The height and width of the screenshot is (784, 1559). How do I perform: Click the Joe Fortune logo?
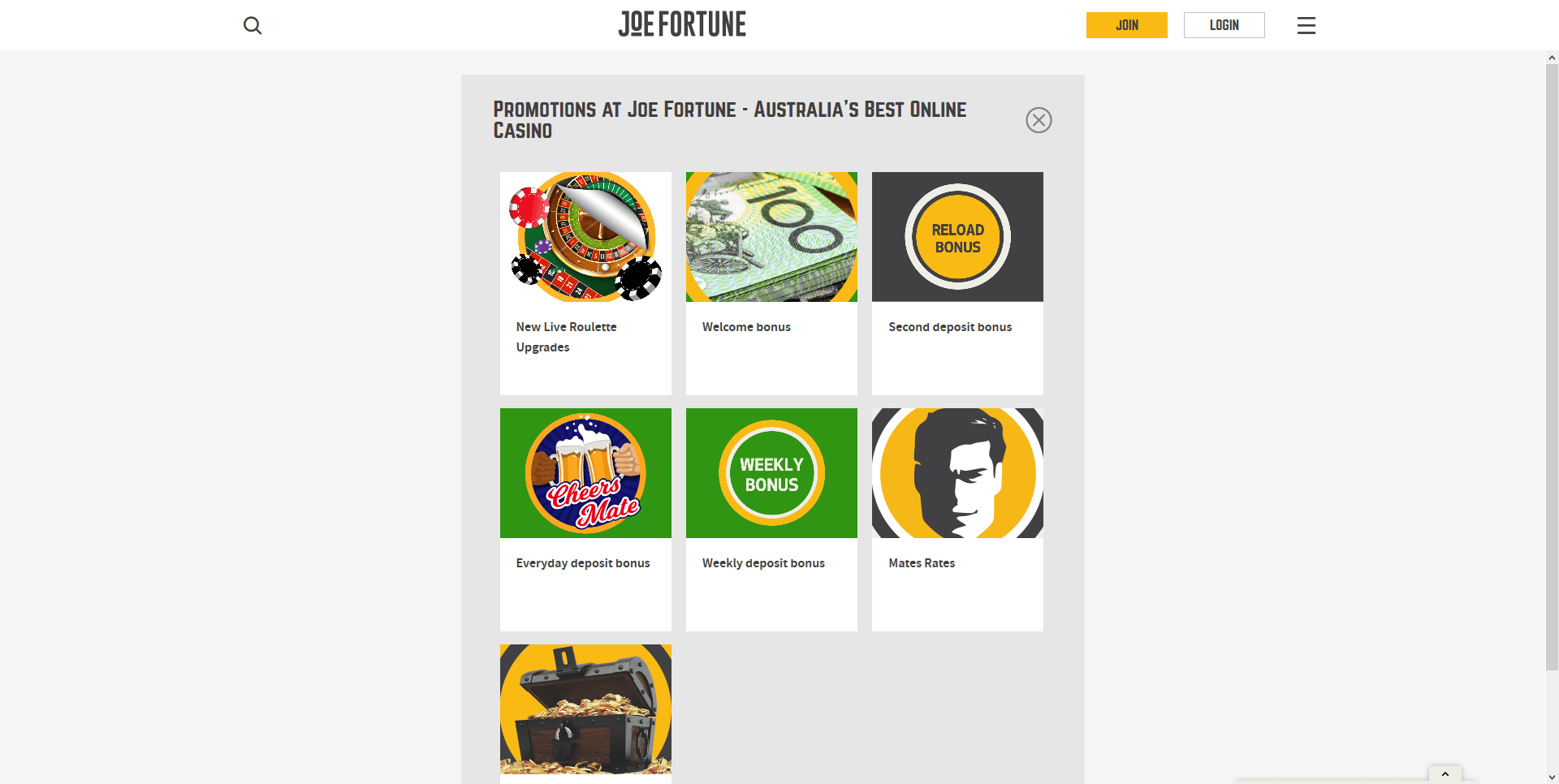pos(682,24)
